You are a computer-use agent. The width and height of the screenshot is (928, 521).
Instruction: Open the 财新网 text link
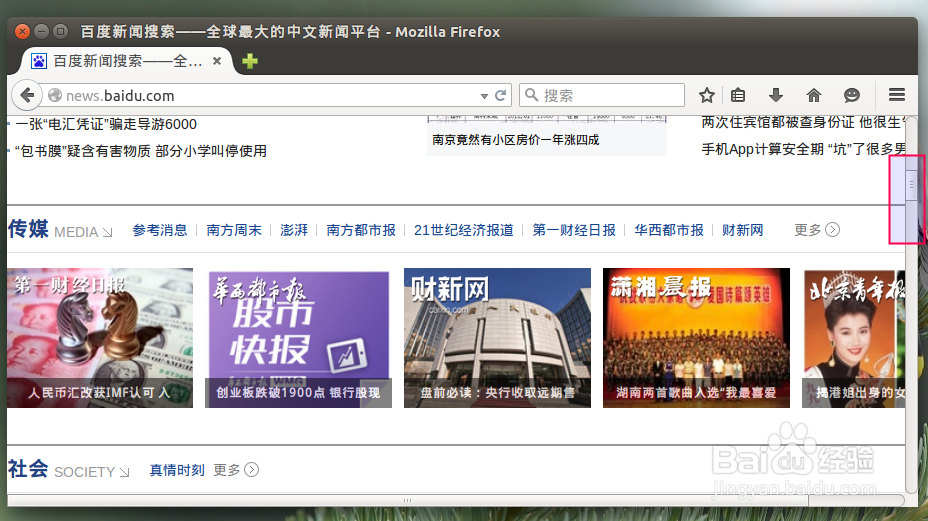click(x=742, y=230)
